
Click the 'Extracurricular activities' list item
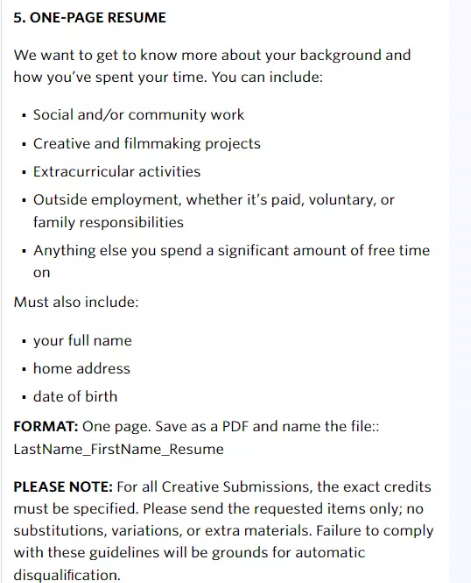[117, 171]
